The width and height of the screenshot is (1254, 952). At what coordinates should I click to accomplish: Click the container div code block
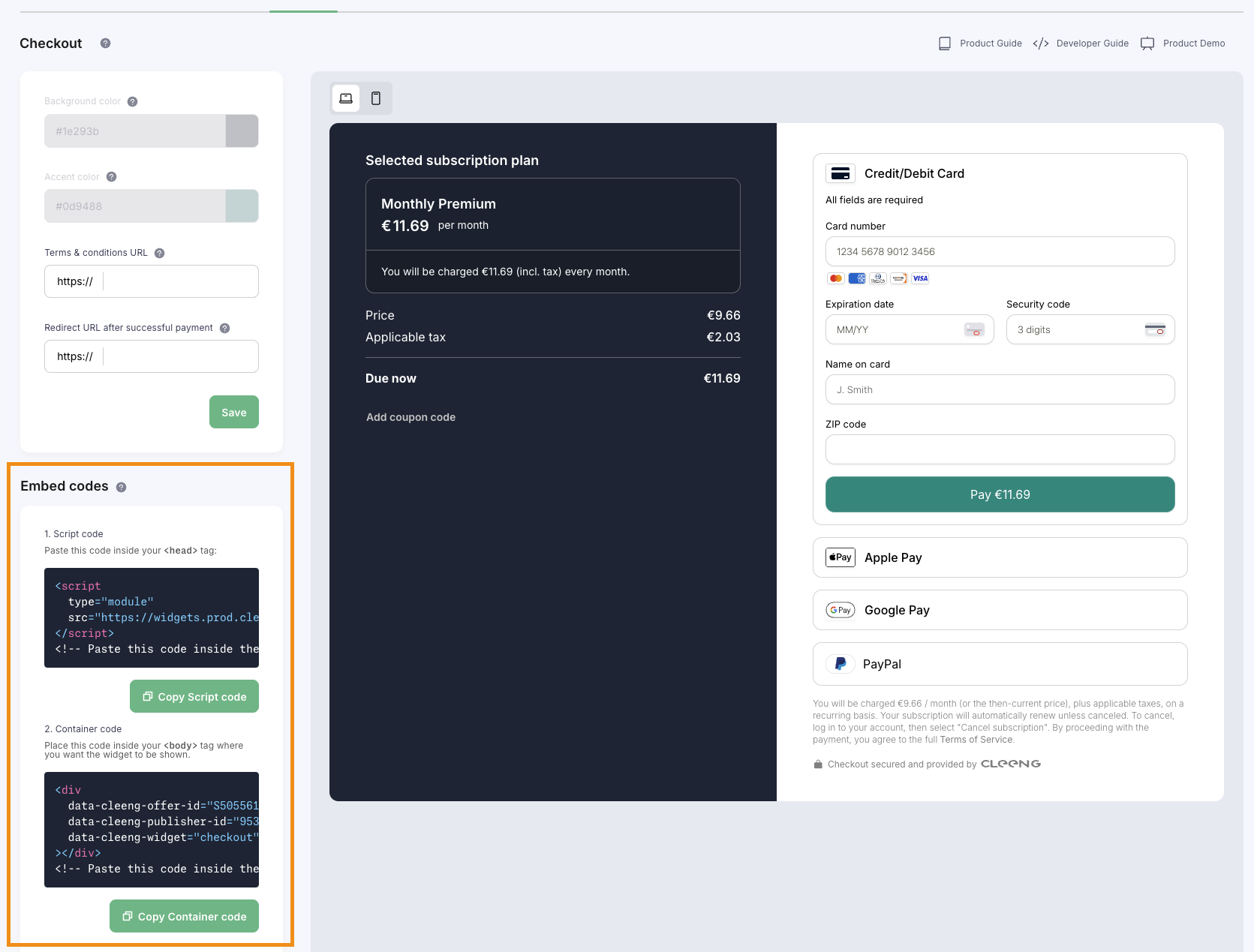[x=152, y=830]
